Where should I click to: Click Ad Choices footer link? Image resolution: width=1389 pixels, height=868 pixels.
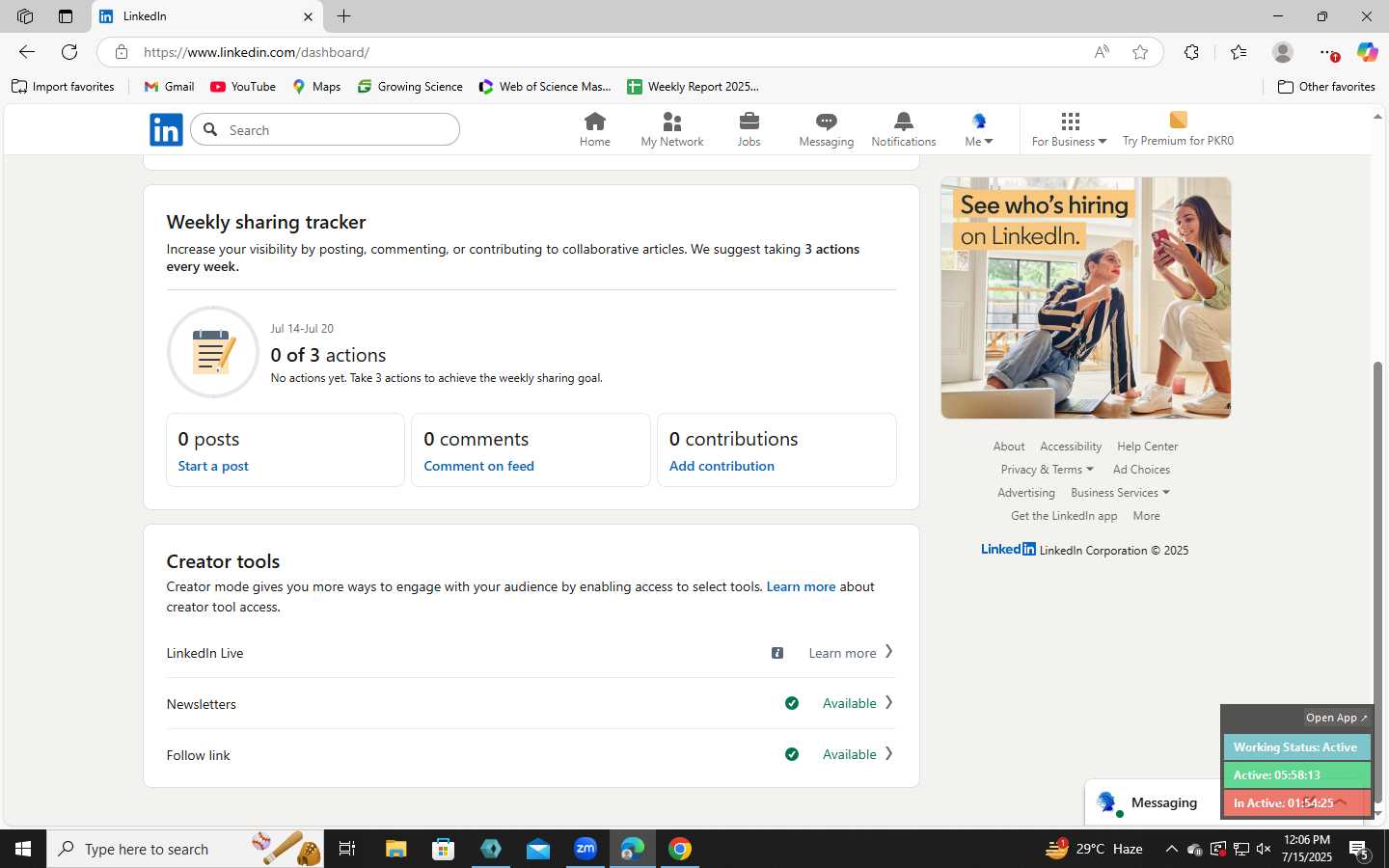tap(1141, 470)
